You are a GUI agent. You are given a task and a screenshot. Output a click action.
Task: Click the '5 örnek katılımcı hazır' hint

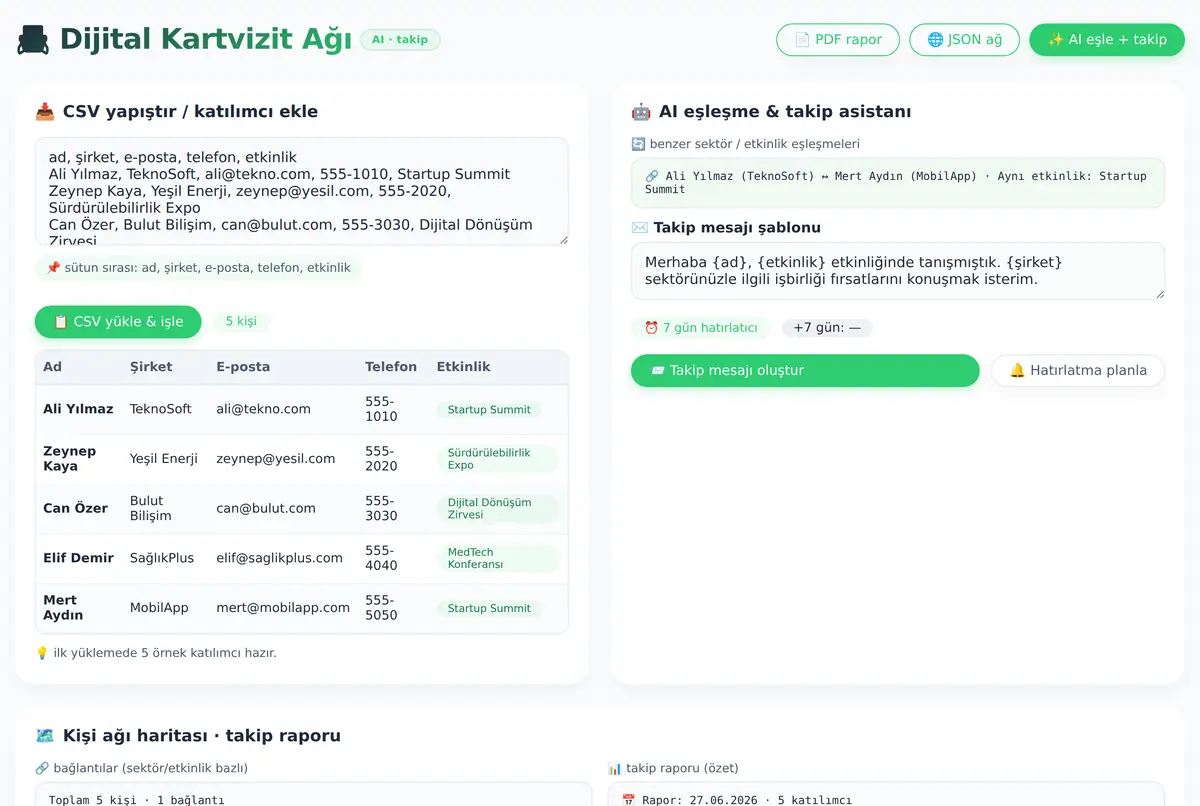click(155, 653)
